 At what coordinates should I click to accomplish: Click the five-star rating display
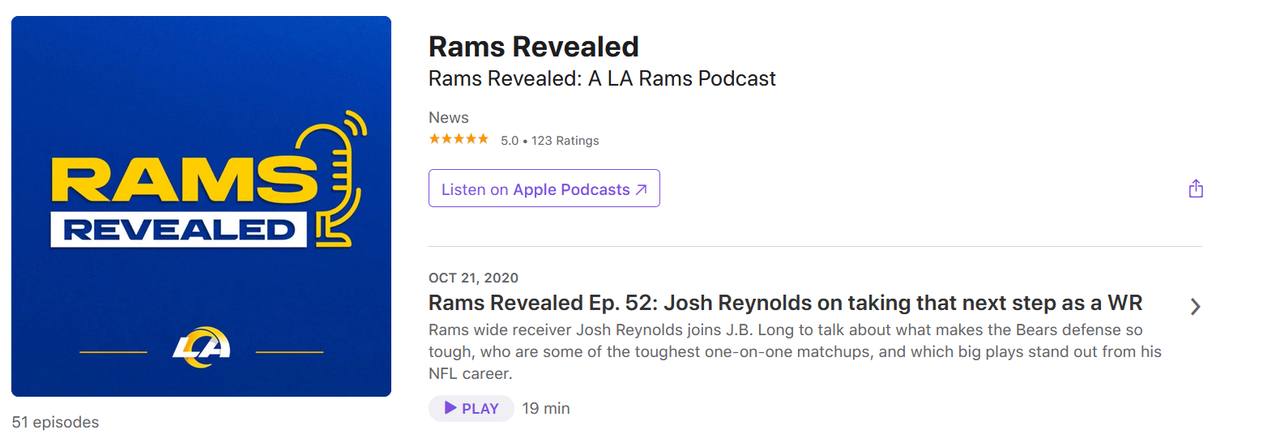tap(459, 139)
